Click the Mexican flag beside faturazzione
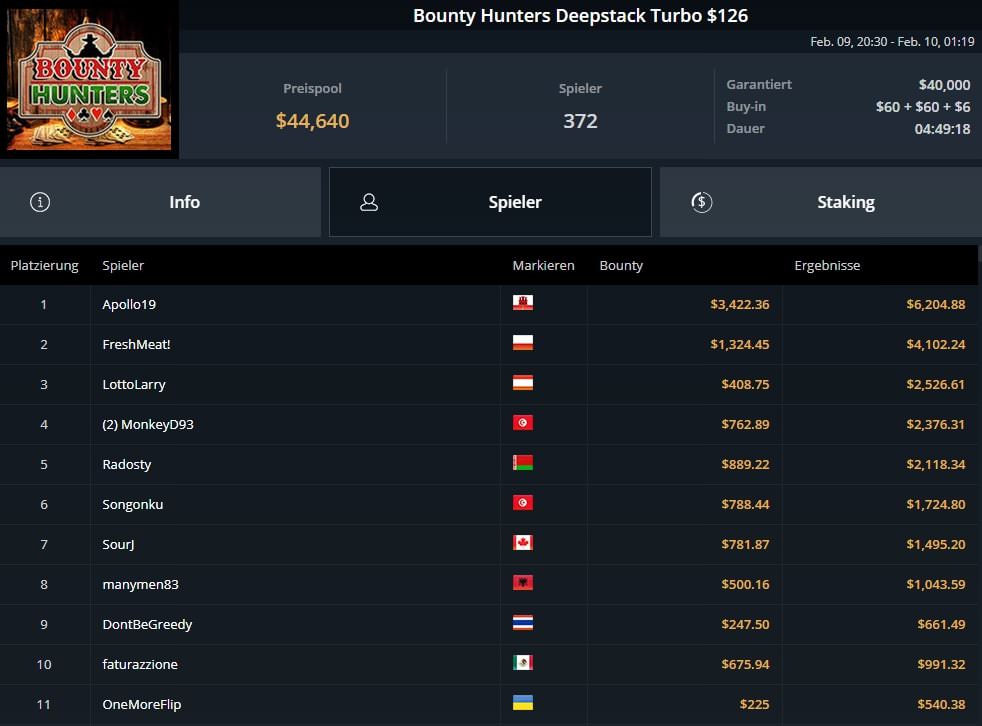The width and height of the screenshot is (982, 726). click(x=522, y=663)
